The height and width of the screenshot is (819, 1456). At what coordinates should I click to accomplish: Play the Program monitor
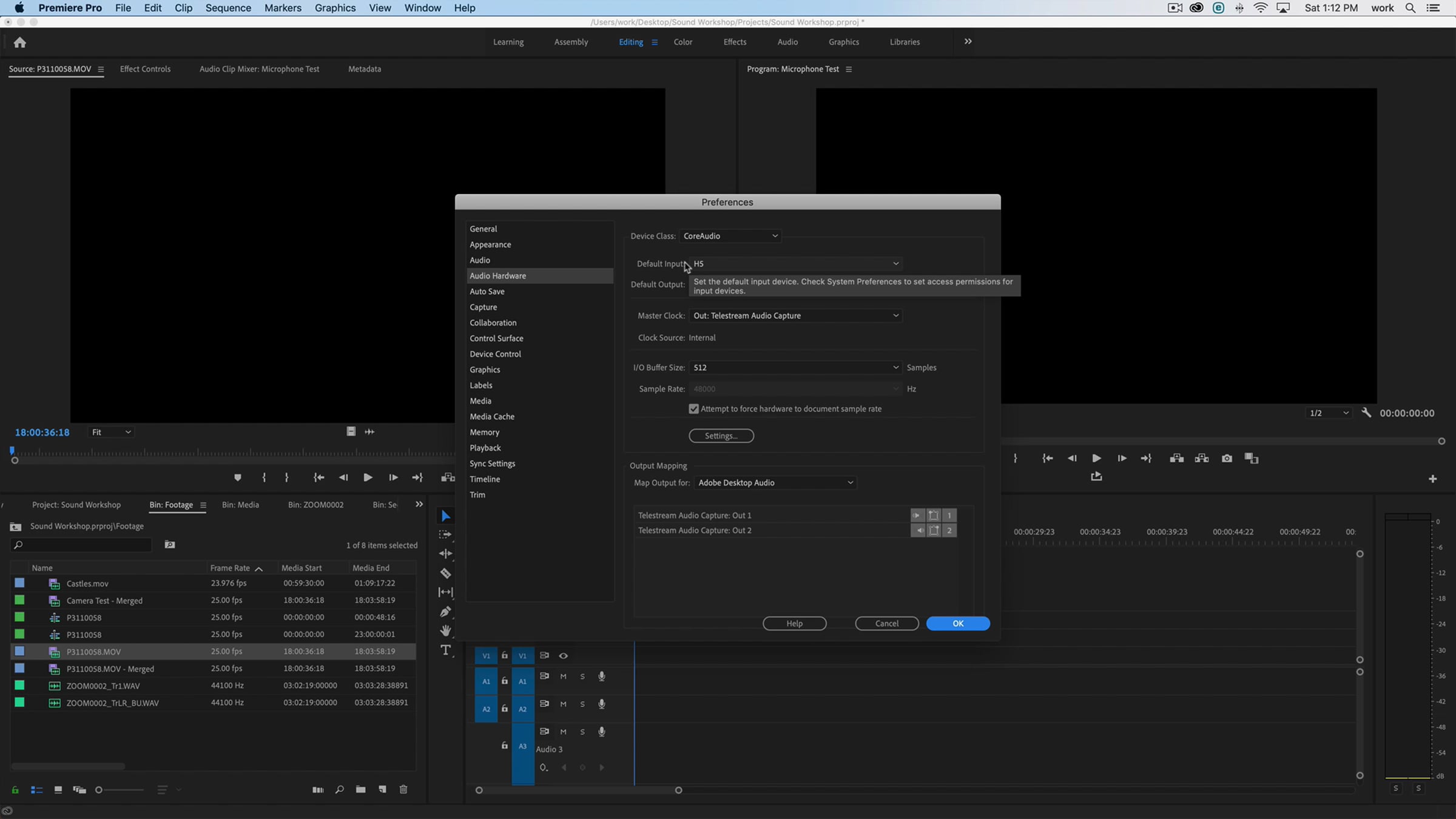point(1096,459)
